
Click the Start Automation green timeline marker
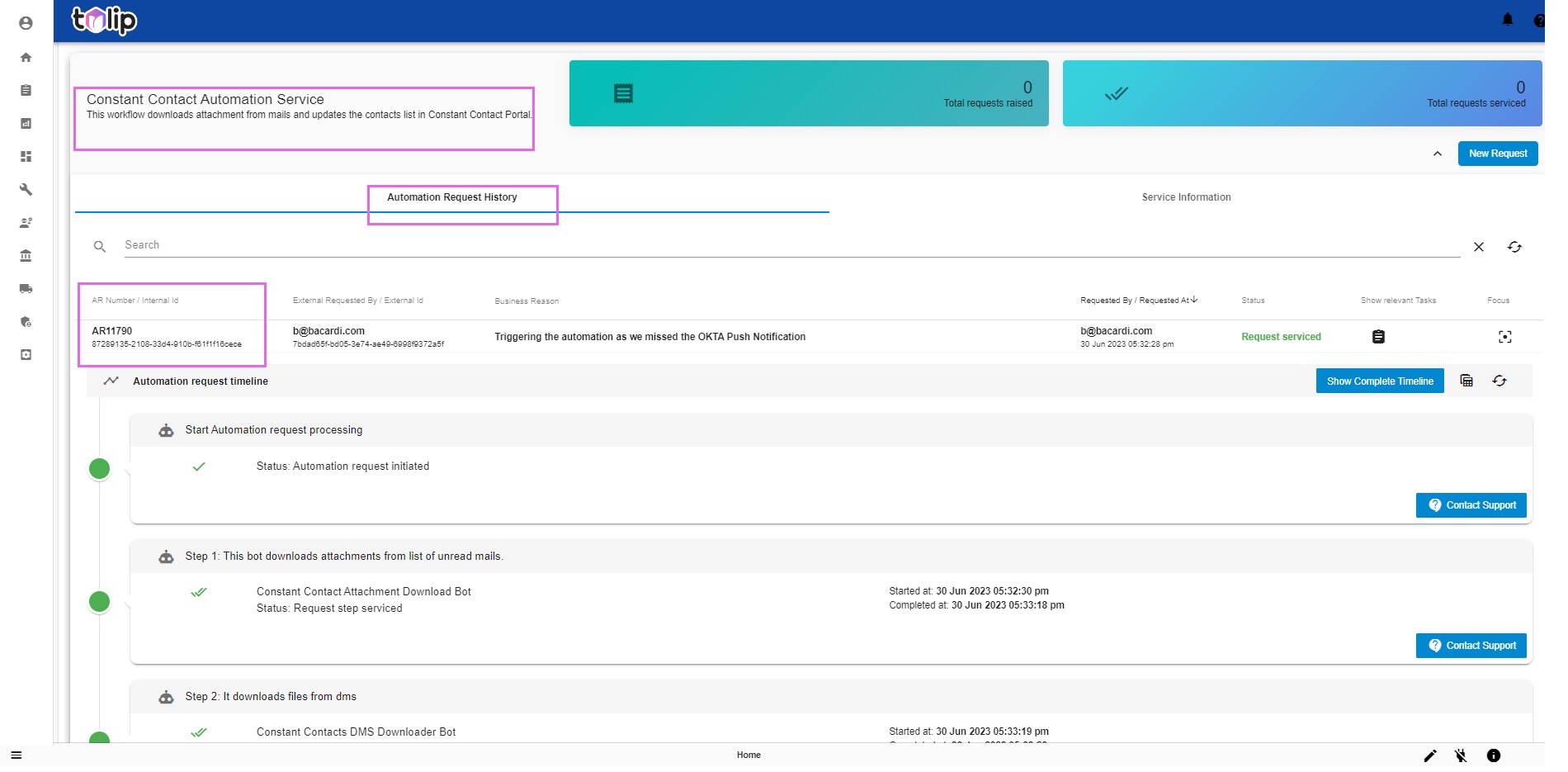pos(99,469)
